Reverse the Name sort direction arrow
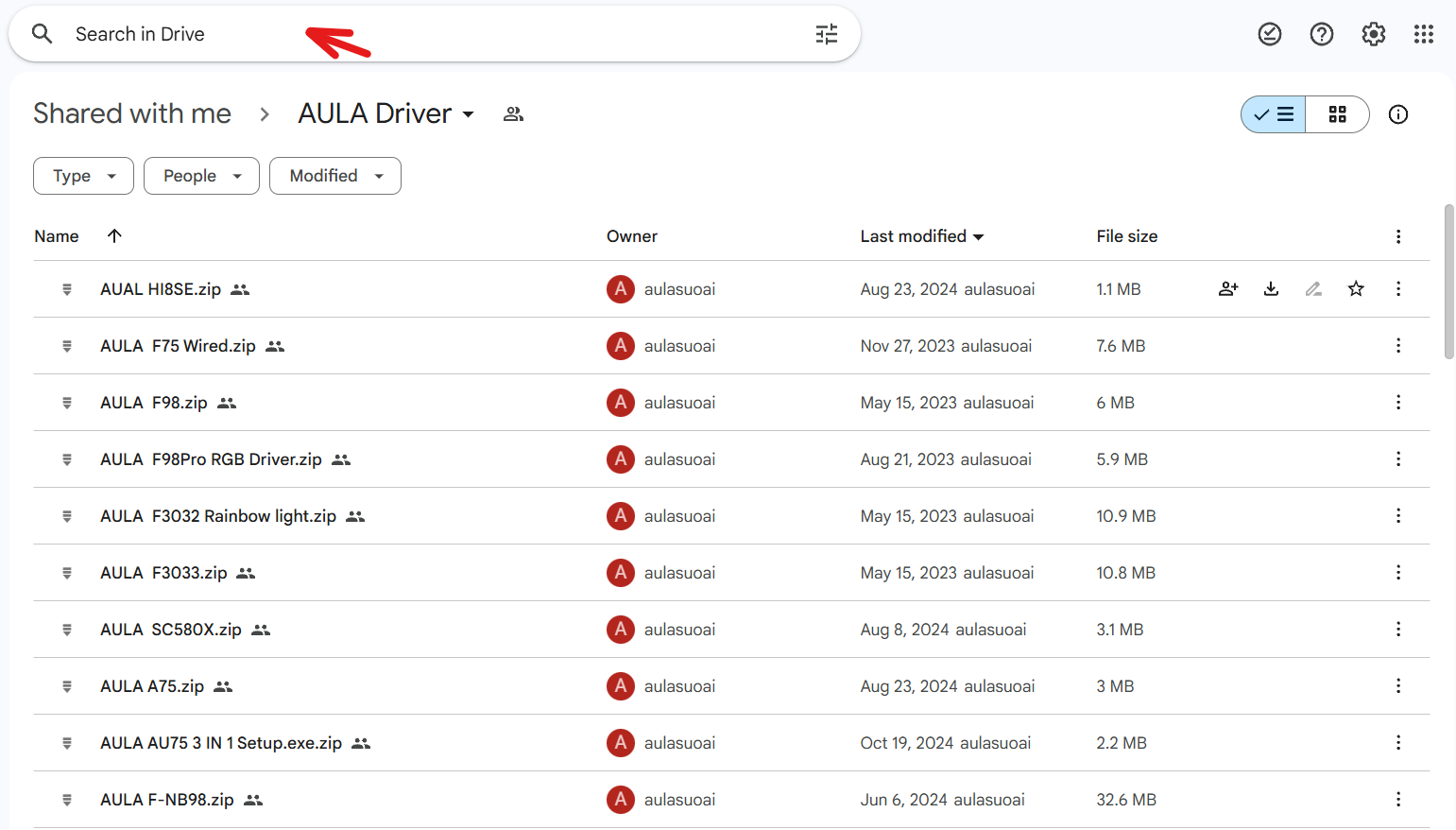Screen dimensions: 1456x830 point(114,236)
